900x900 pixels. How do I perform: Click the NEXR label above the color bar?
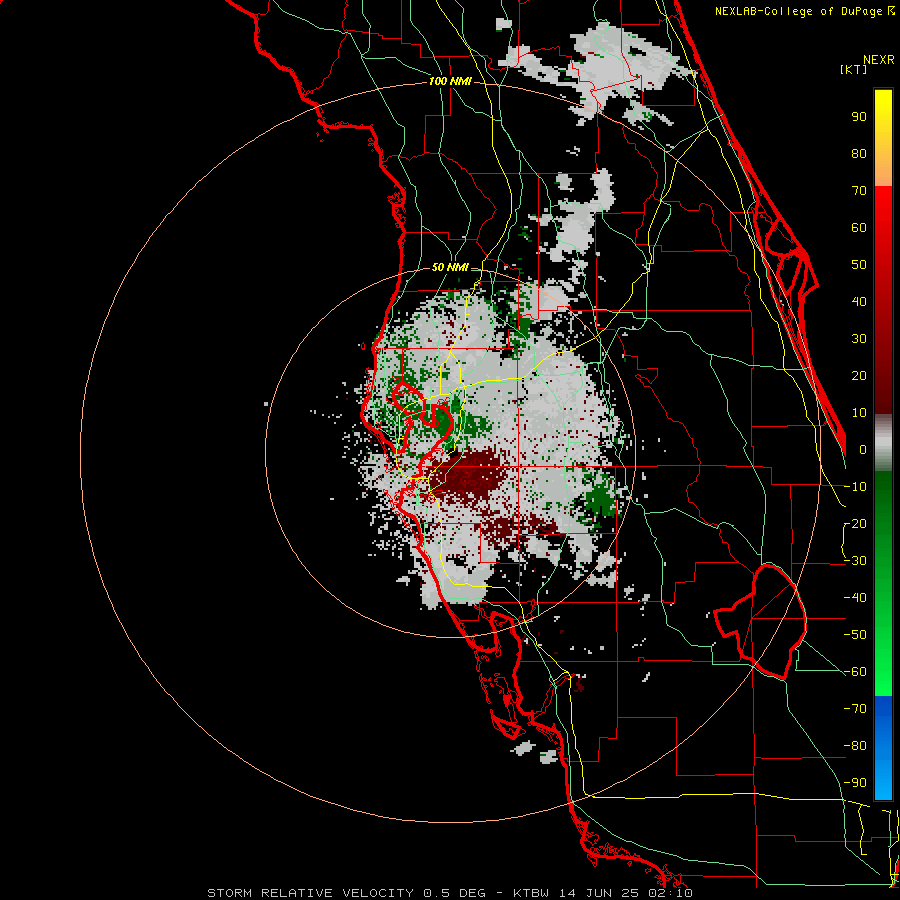[878, 60]
